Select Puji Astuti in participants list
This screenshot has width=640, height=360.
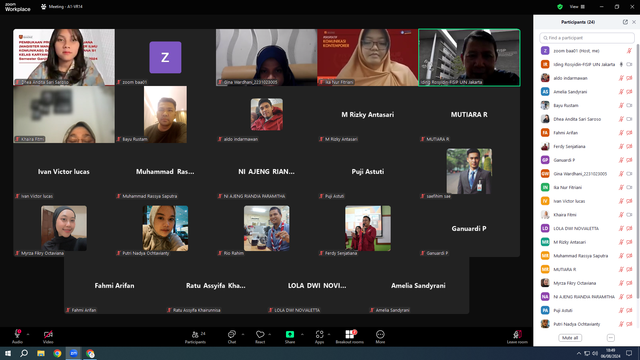tap(586, 310)
